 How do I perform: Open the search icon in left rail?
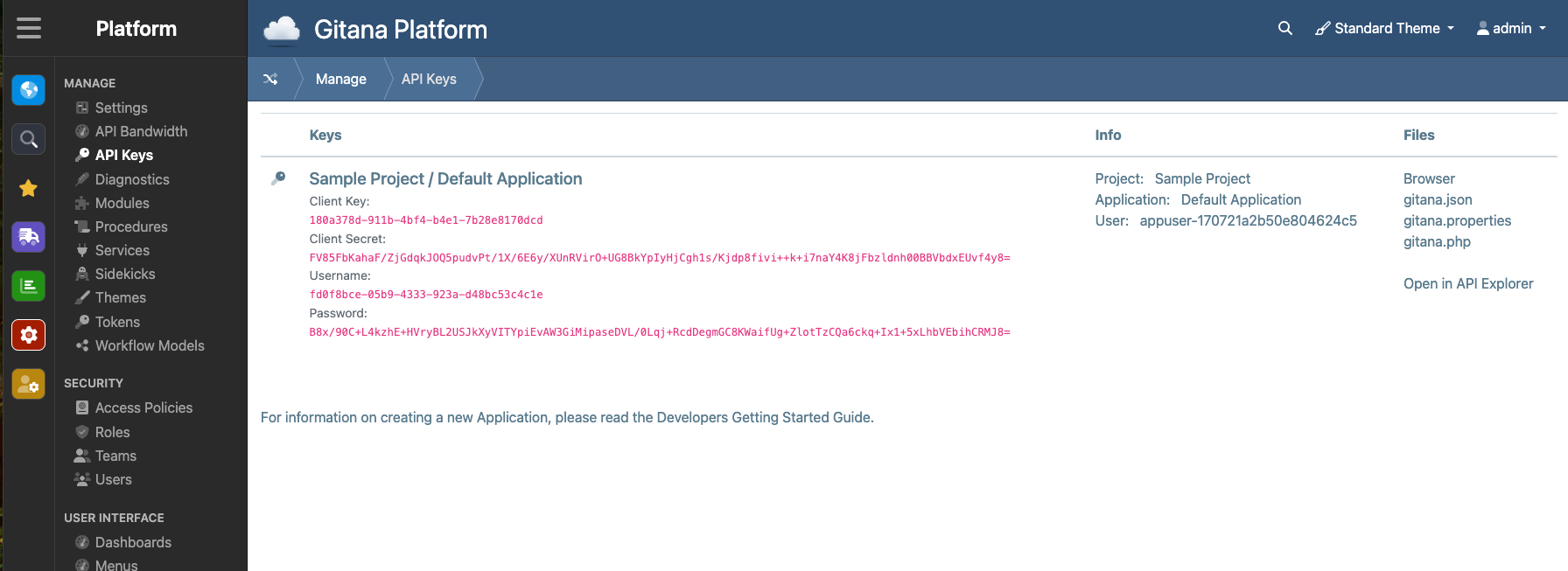pos(29,138)
